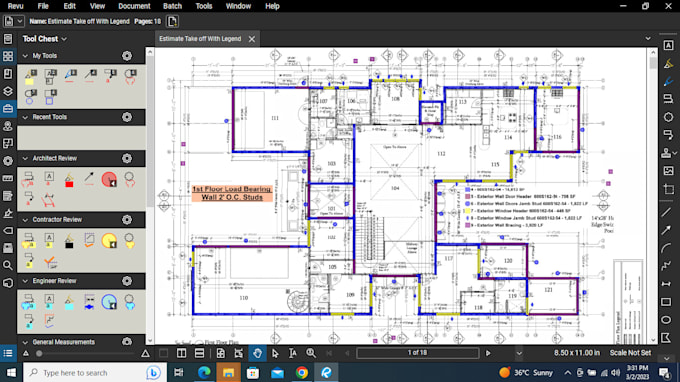Collapse the Contractor Review section

25,220
